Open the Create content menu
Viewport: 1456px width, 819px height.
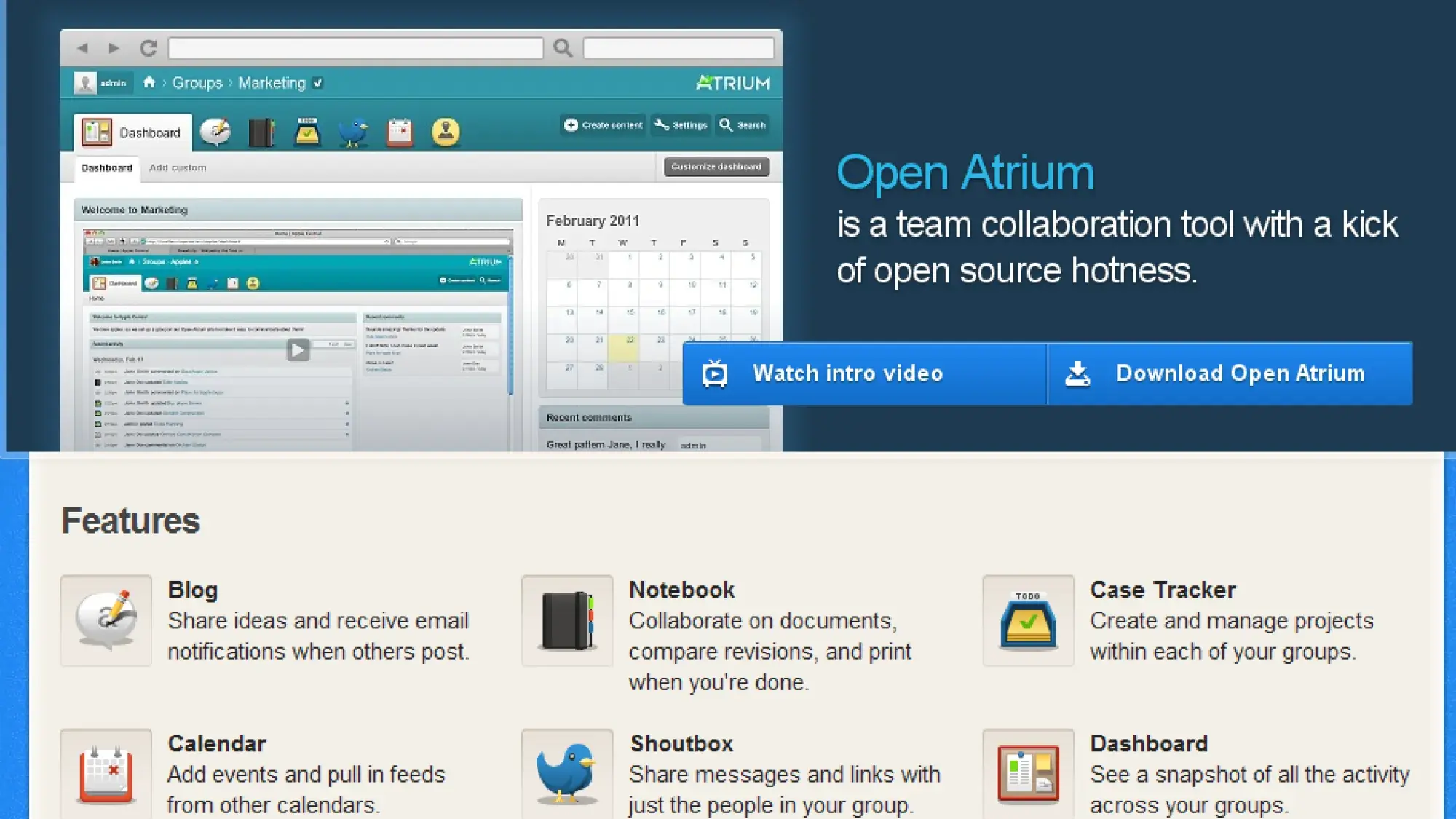[x=604, y=125]
